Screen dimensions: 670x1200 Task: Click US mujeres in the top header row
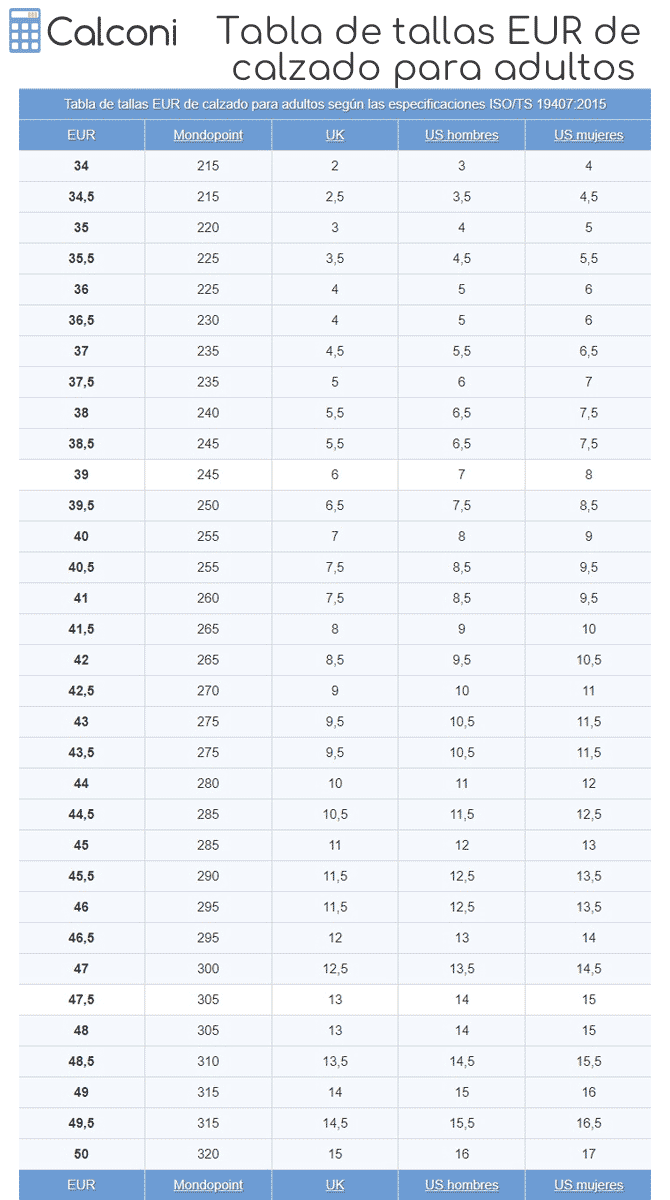click(589, 135)
